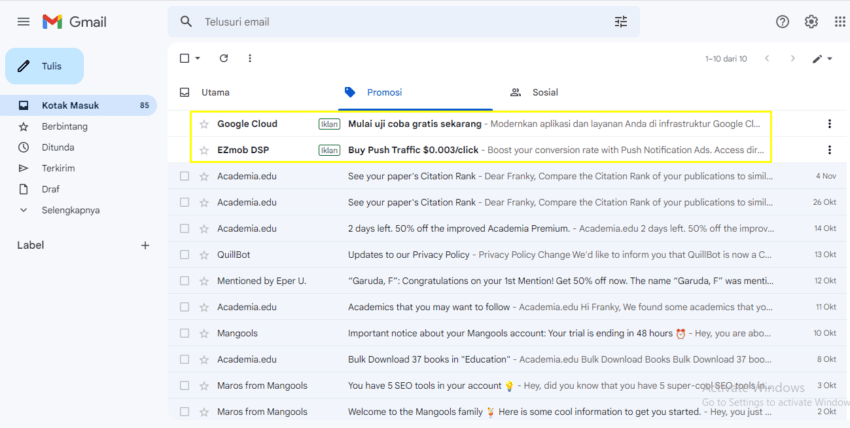This screenshot has width=850, height=428.
Task: Open Berbintang folder
Action: coord(65,126)
